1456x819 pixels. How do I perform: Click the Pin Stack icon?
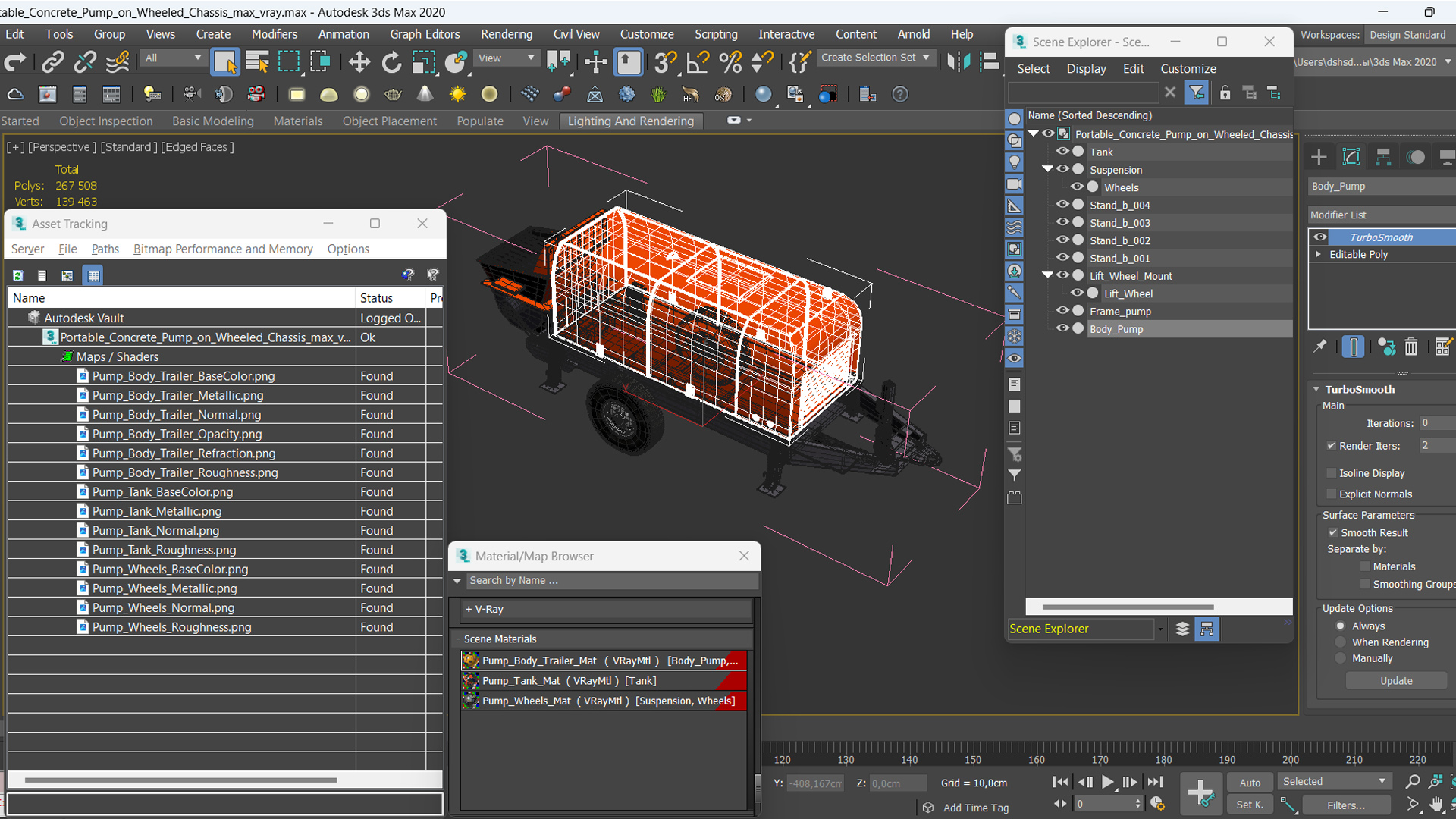1320,347
